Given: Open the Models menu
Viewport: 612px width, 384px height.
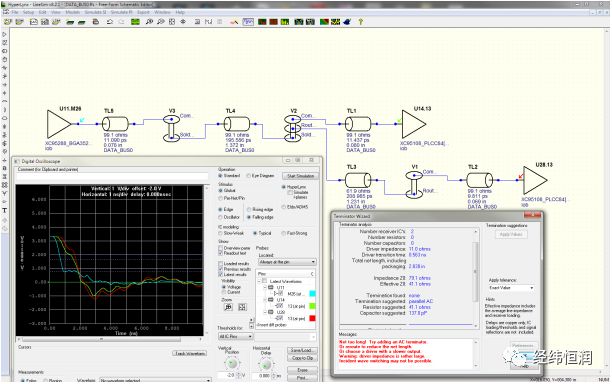Looking at the screenshot, I should [73, 12].
